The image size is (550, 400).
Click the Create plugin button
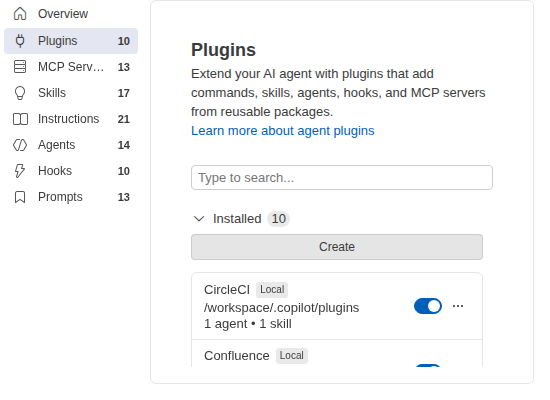pos(337,247)
